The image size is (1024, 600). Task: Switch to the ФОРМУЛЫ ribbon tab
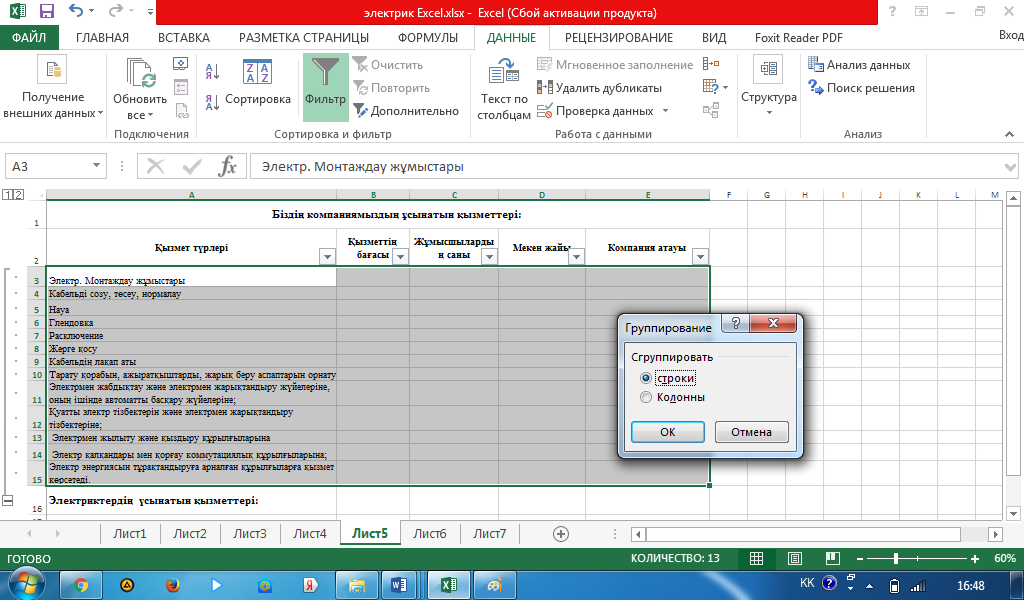[x=428, y=38]
